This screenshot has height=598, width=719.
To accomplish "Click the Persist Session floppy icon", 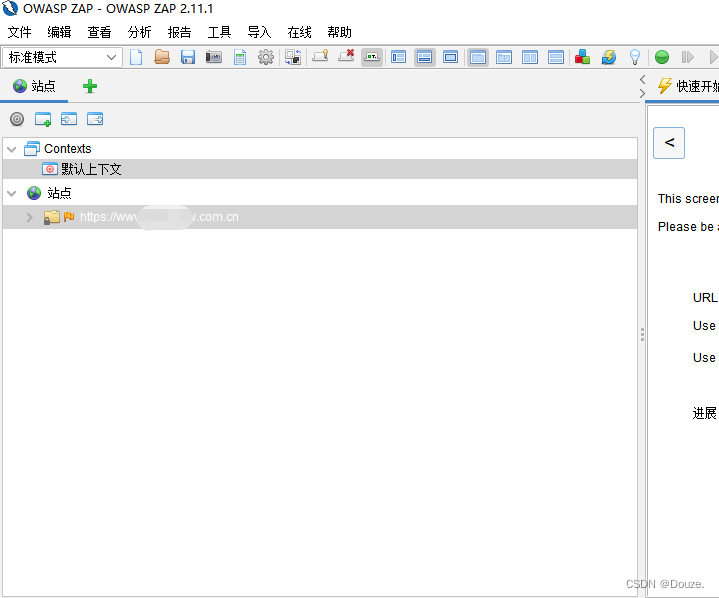I will (188, 57).
